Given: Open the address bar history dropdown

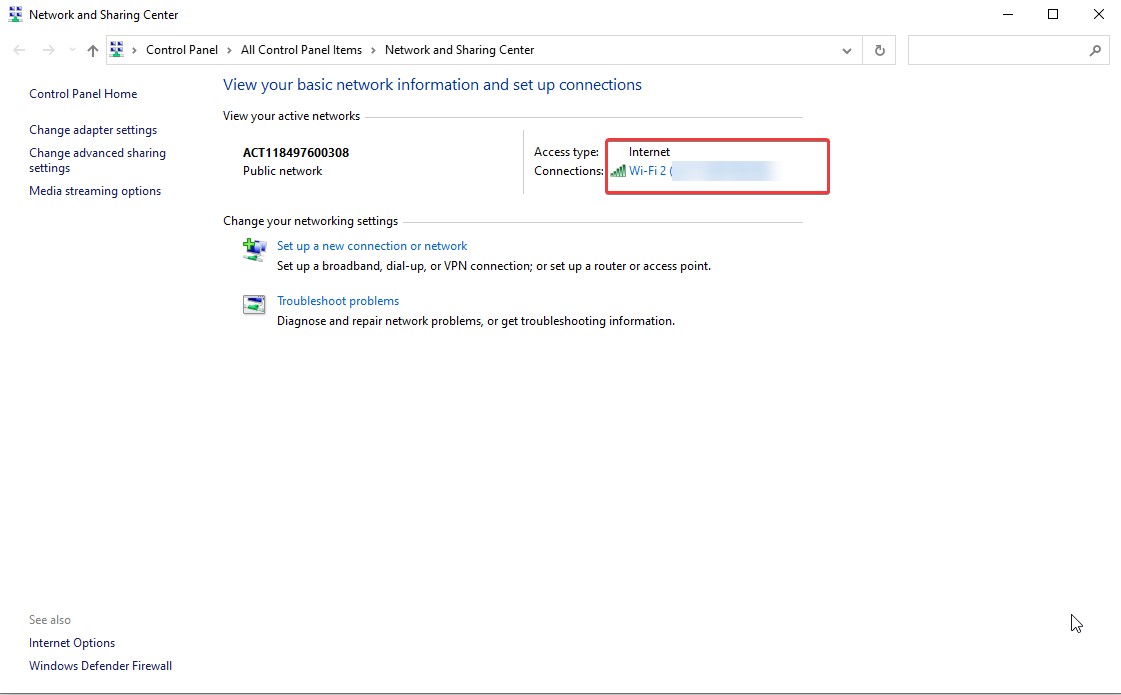Looking at the screenshot, I should coord(847,49).
